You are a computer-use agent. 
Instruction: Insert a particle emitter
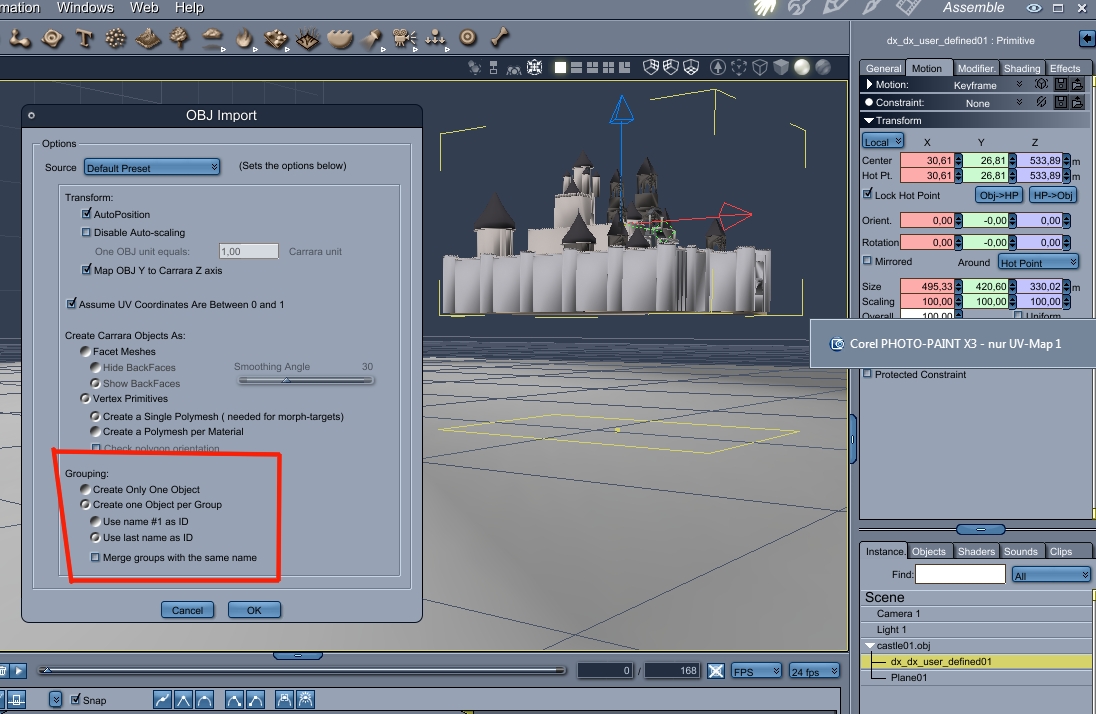point(115,38)
